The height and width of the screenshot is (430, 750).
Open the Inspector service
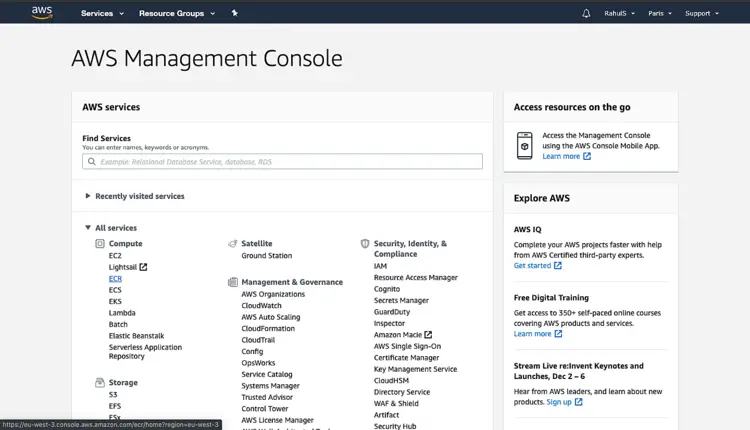pos(389,323)
